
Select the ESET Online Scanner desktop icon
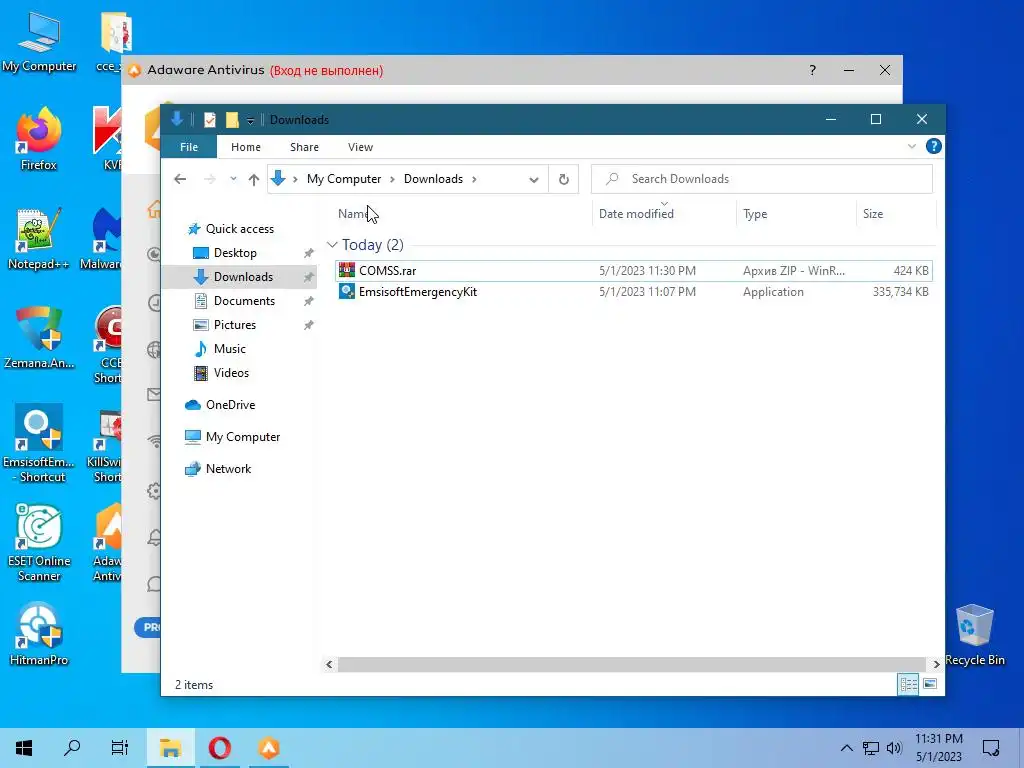pos(39,543)
